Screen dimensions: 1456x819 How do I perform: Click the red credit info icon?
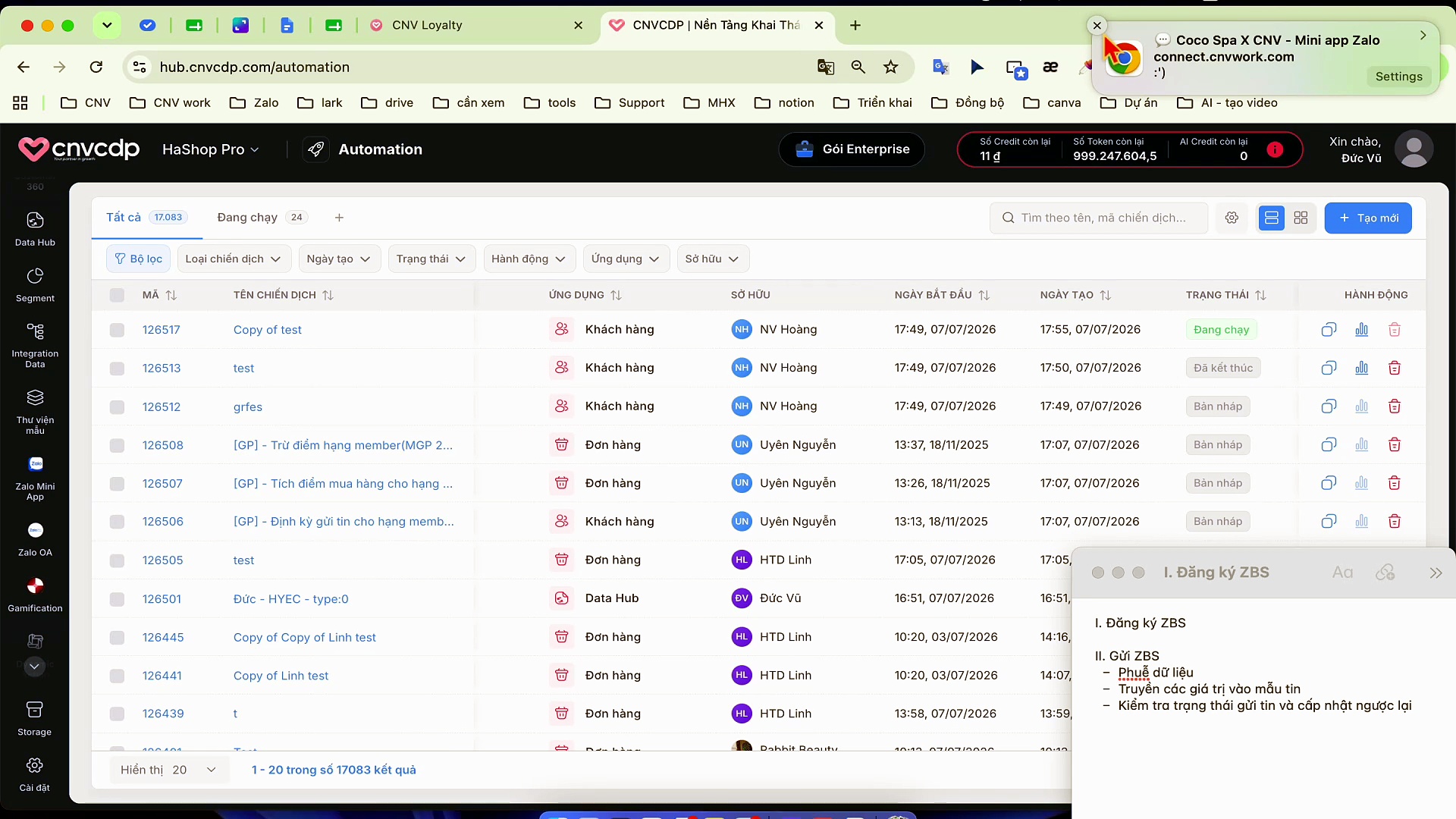click(1275, 149)
